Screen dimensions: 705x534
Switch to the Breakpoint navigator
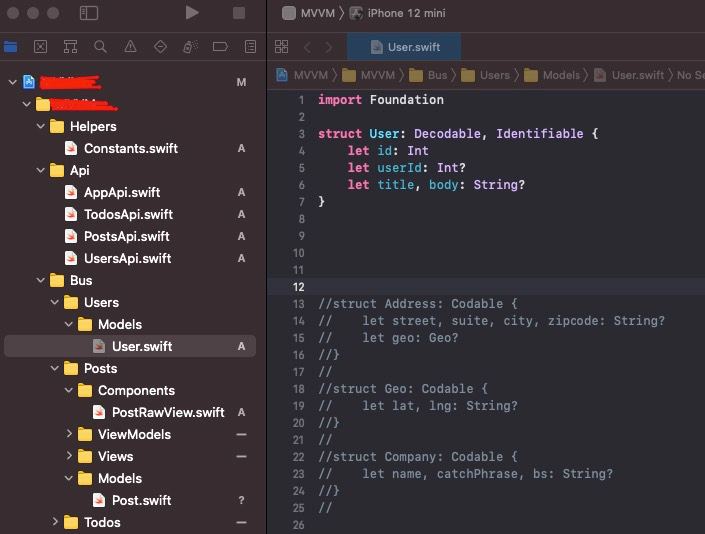click(221, 46)
